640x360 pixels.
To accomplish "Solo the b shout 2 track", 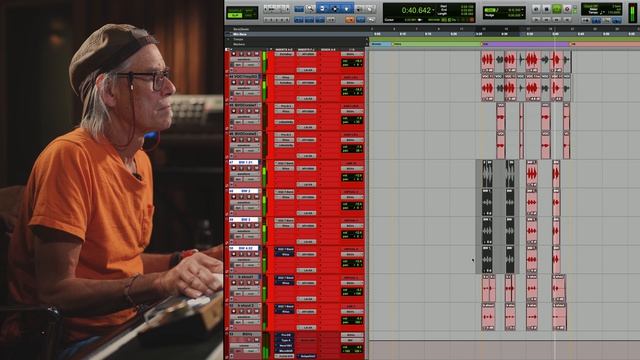I will click(x=249, y=311).
